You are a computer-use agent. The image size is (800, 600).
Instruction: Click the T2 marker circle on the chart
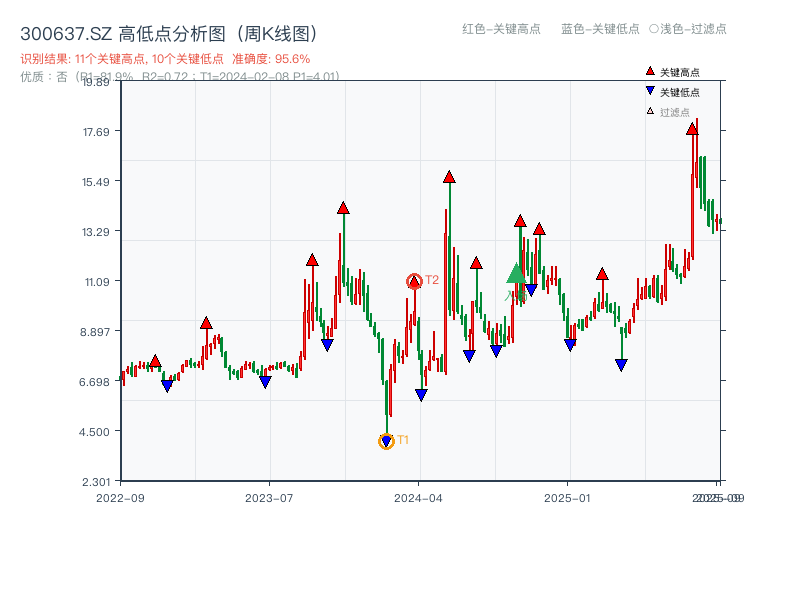pyautogui.click(x=413, y=280)
